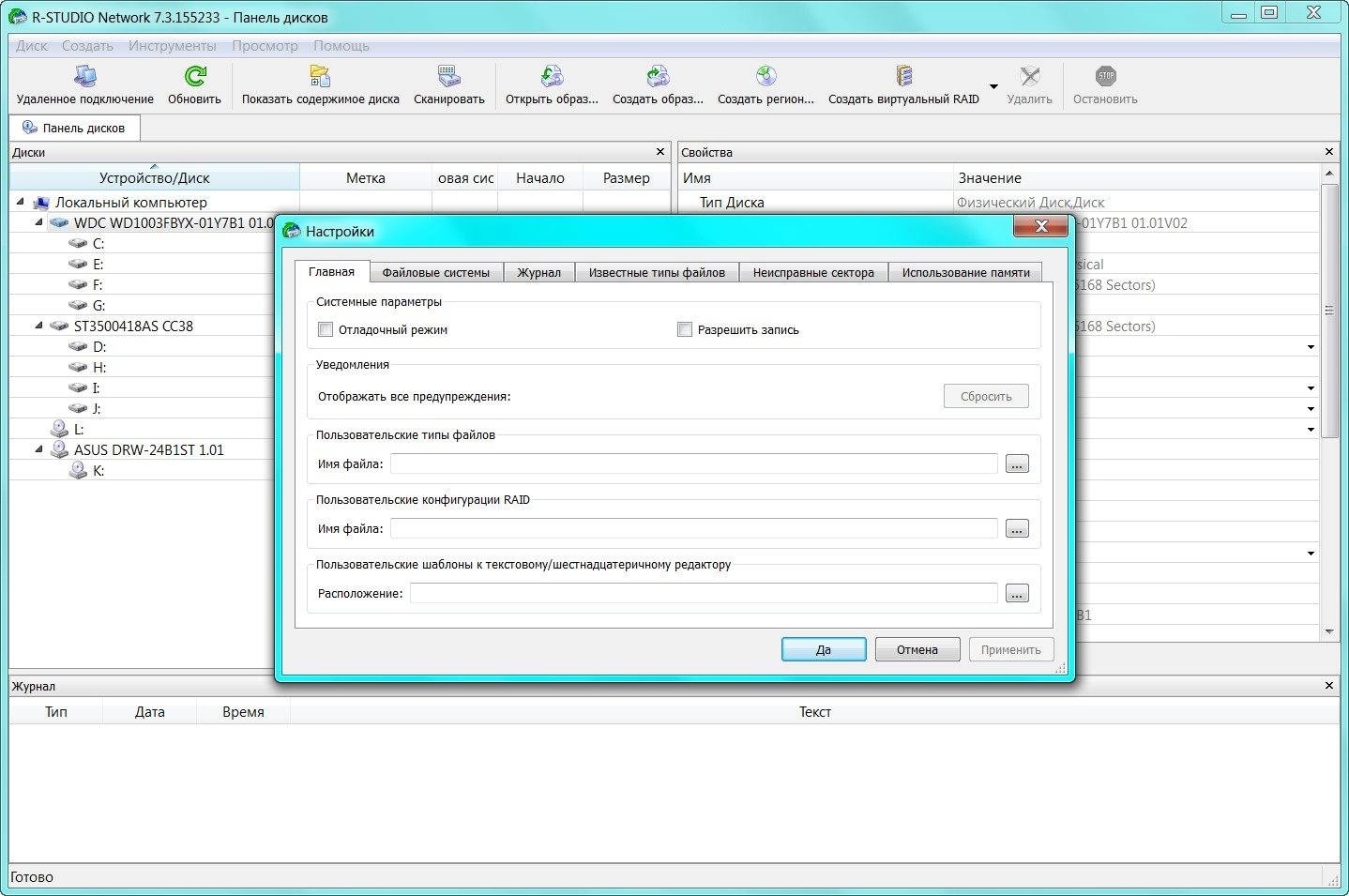Image resolution: width=1349 pixels, height=896 pixels.
Task: Select partition C: in disk tree
Action: 99,244
